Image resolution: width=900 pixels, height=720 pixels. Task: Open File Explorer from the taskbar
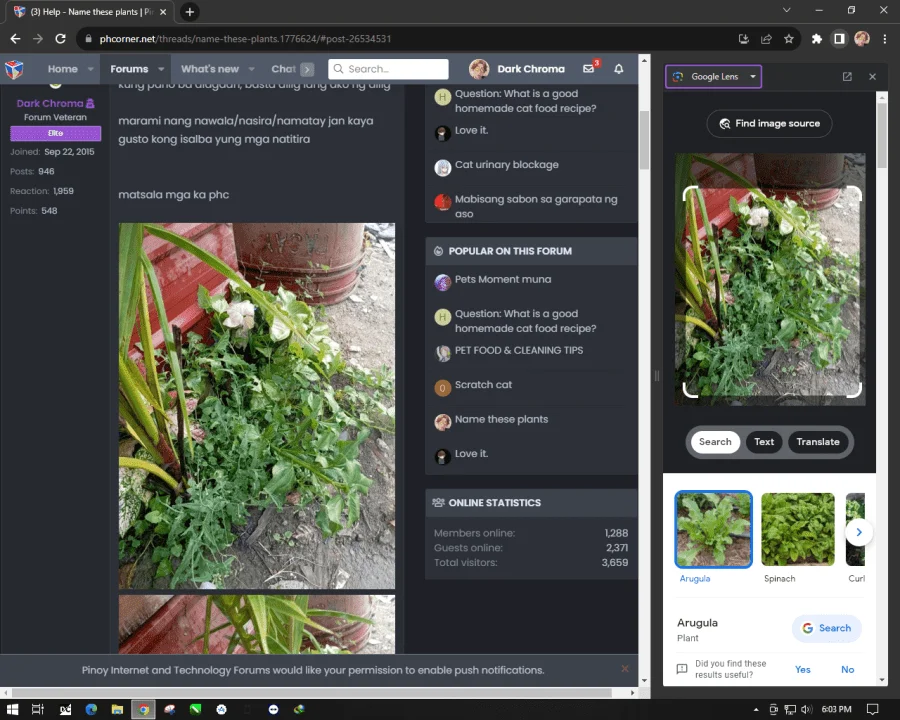[x=117, y=709]
